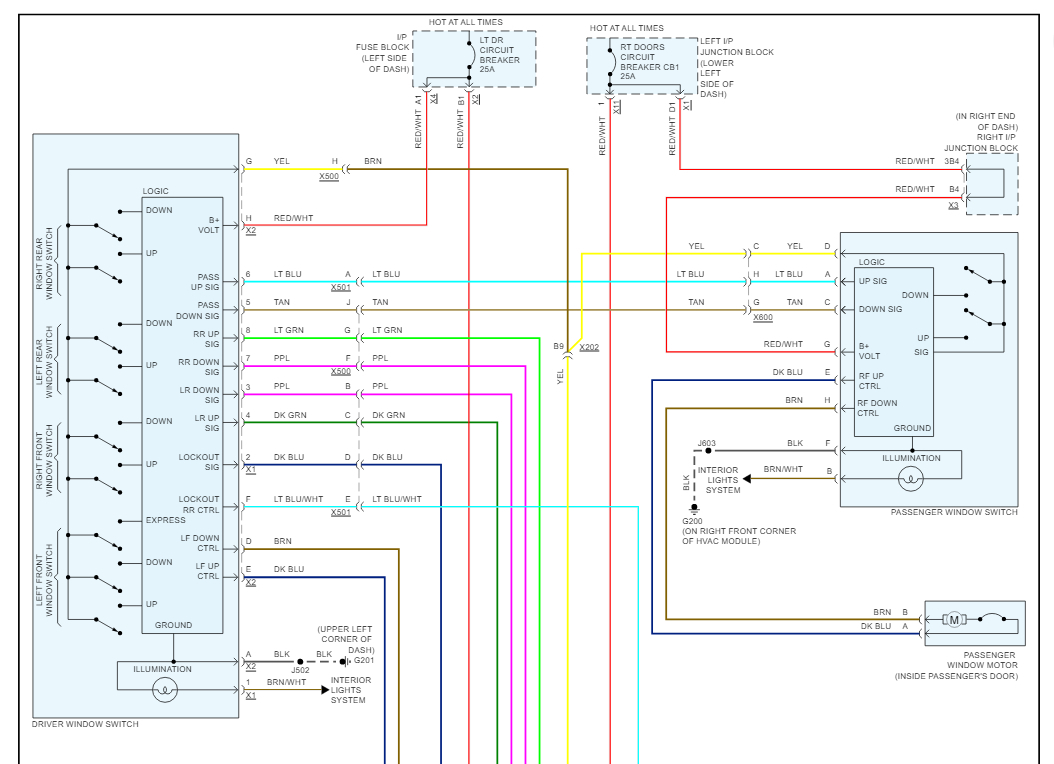Click the J603 splice dot
The width and height of the screenshot is (1054, 764).
(x=708, y=451)
